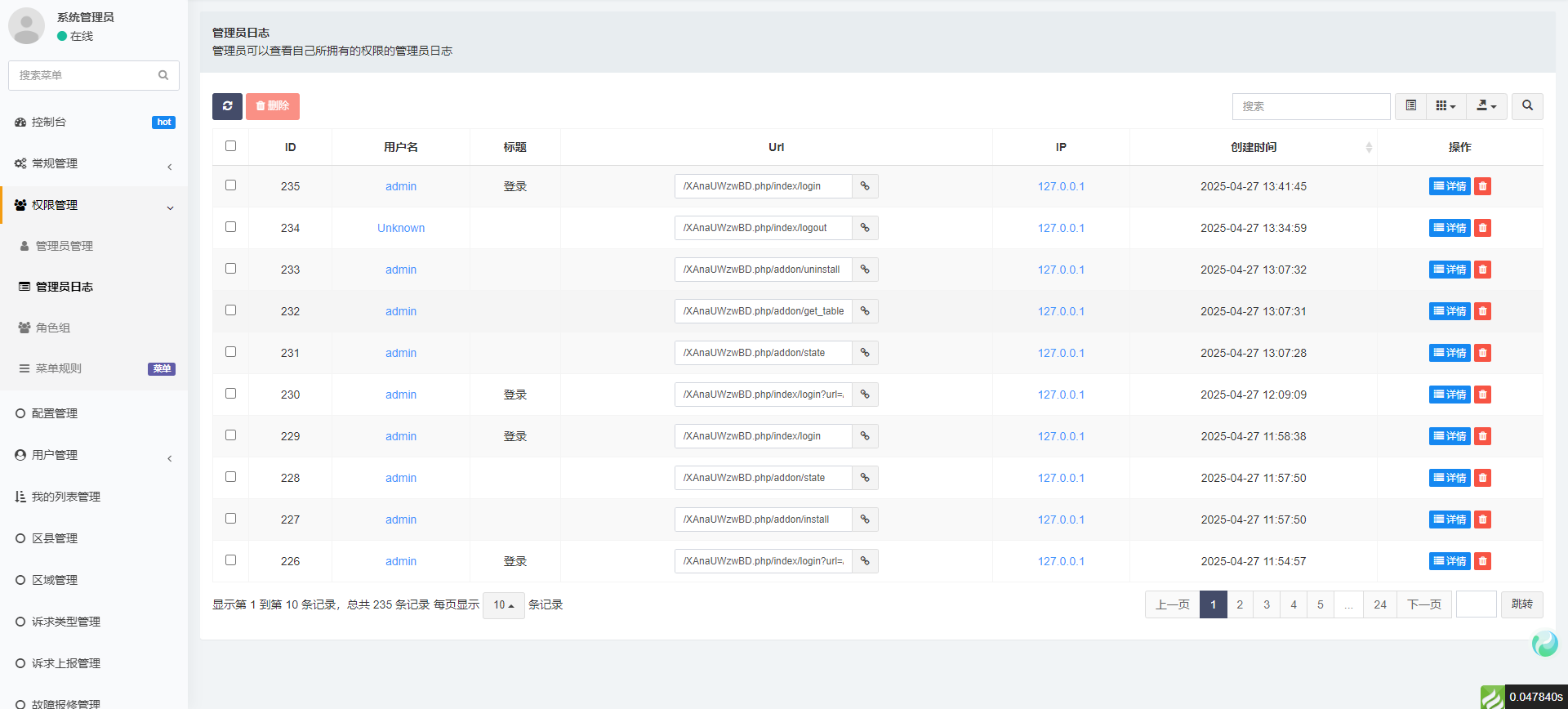This screenshot has height=709, width=1568.
Task: Check the select-all checkbox in the table header
Action: (x=230, y=146)
